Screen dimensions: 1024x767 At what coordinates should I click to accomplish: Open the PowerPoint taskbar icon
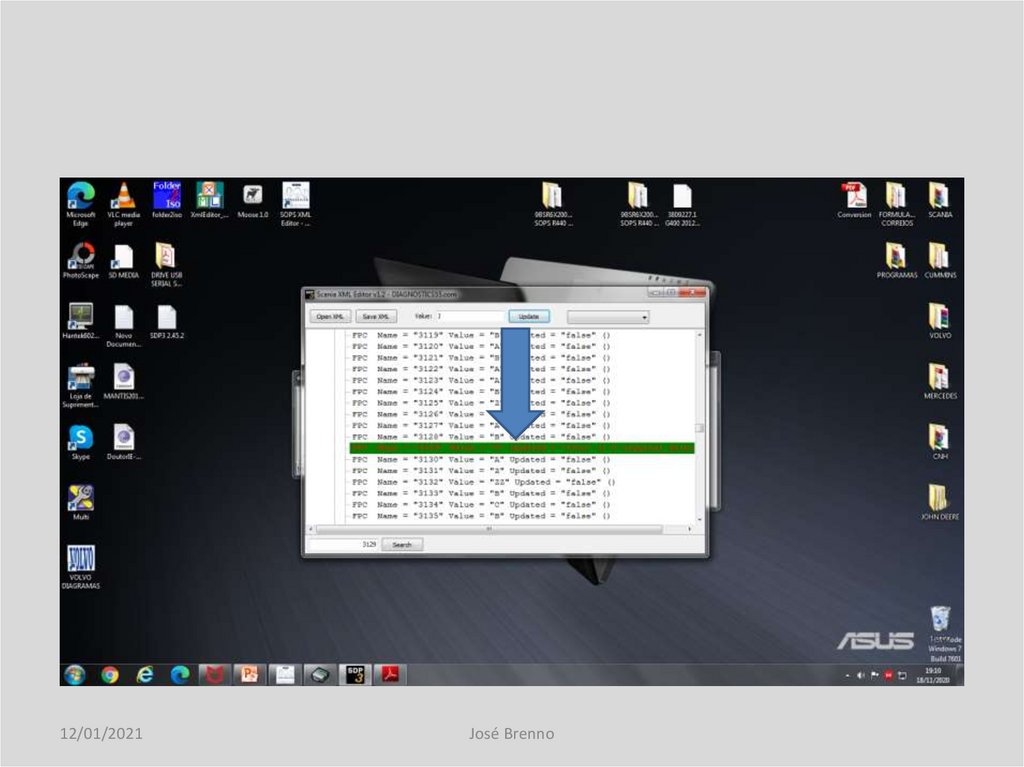point(249,674)
